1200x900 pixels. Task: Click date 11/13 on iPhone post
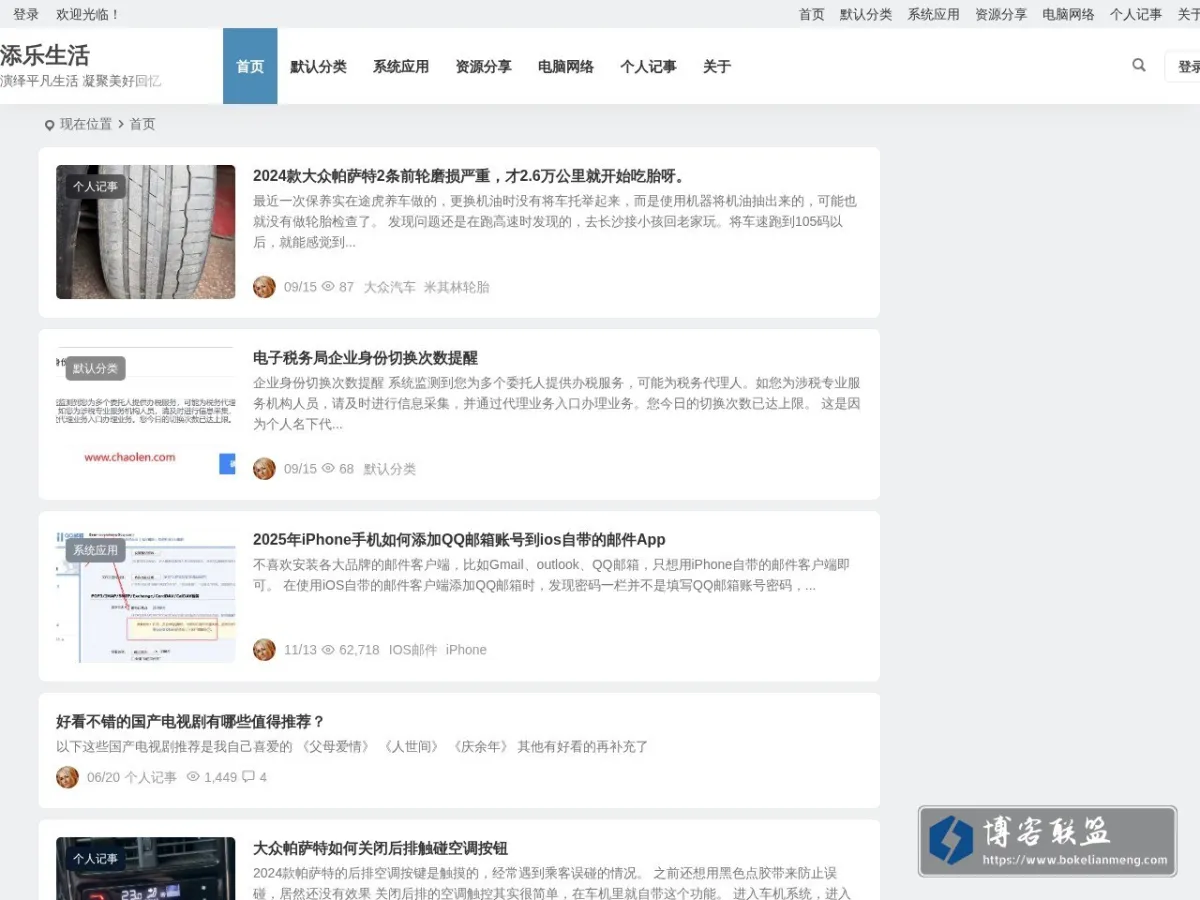(x=300, y=650)
